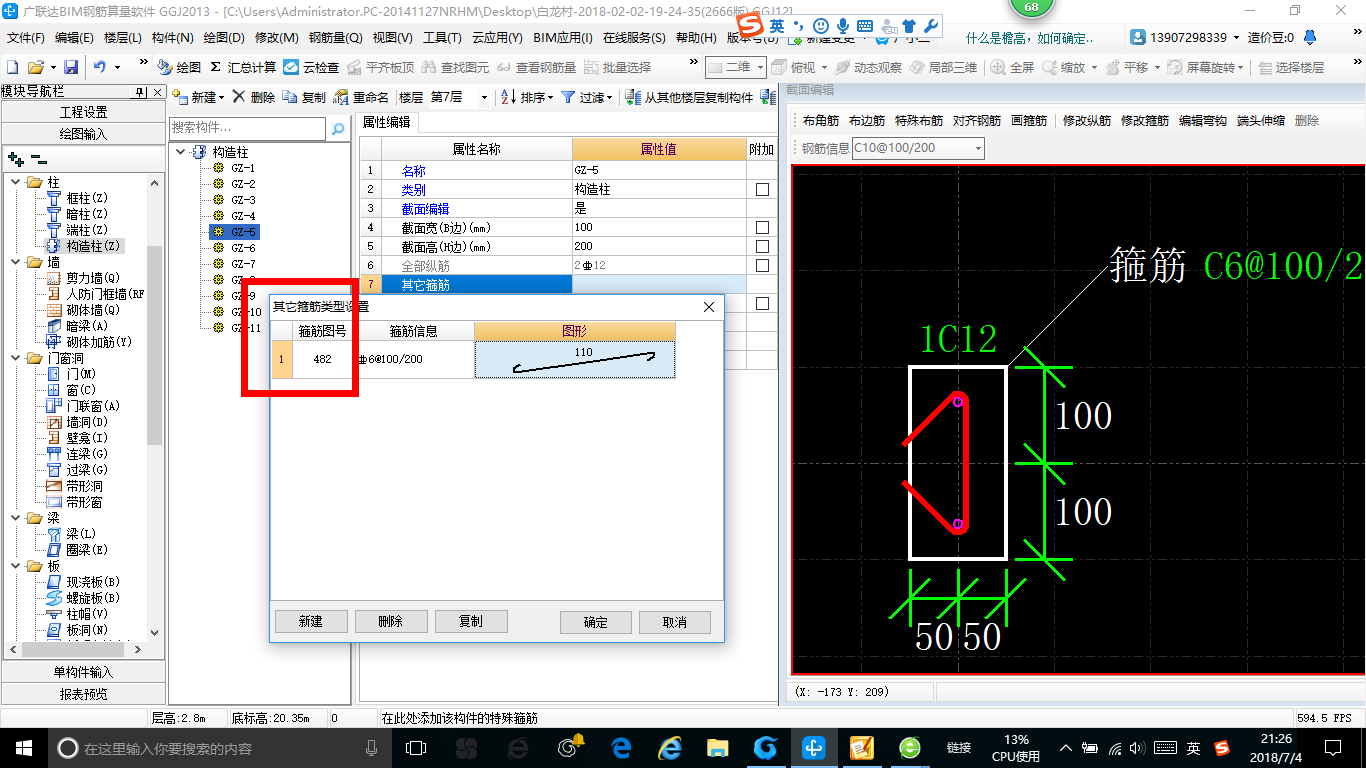Select GZ-3 in component list
Viewport: 1366px width, 768px height.
tap(243, 200)
